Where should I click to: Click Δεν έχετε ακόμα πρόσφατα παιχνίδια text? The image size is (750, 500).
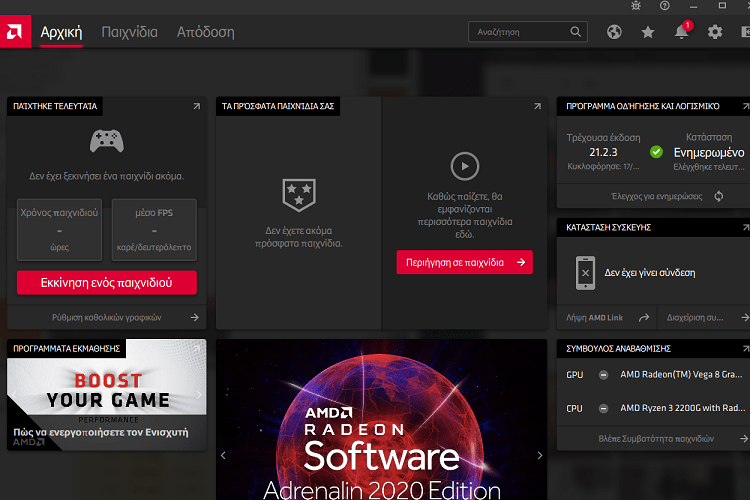[299, 237]
